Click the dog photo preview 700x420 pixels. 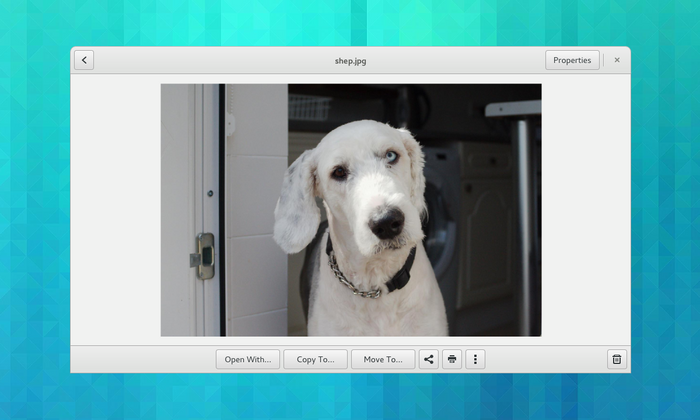click(351, 210)
